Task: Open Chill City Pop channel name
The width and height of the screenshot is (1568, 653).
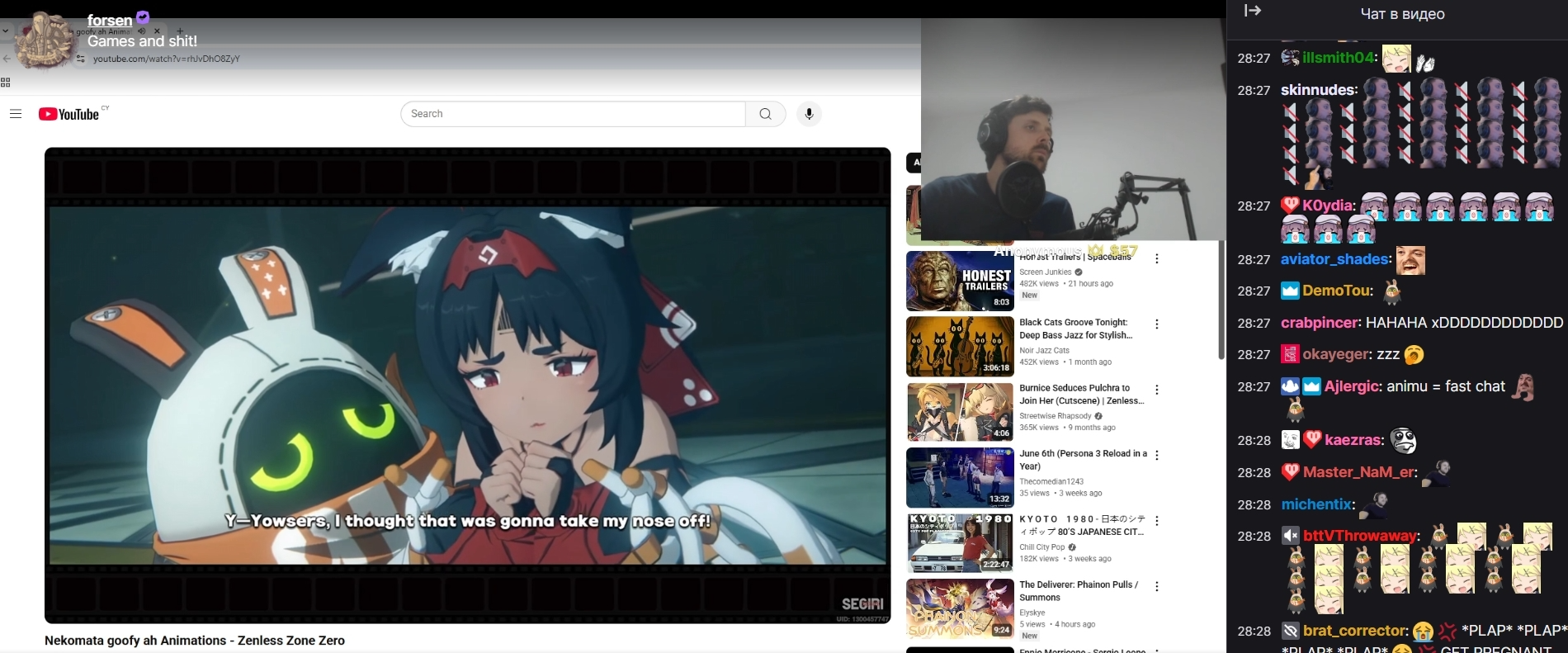Action: coord(1041,547)
